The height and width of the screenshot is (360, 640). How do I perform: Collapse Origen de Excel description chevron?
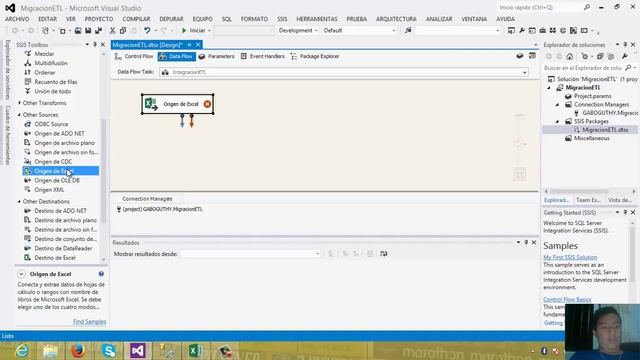(21, 274)
